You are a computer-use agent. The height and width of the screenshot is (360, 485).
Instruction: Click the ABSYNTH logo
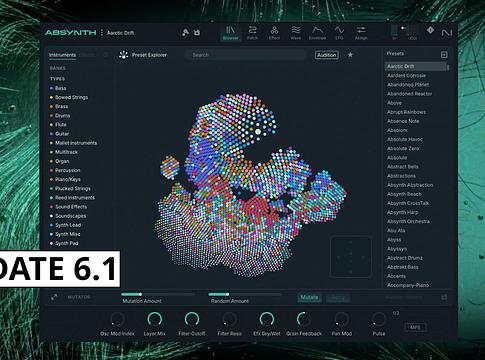coord(70,32)
